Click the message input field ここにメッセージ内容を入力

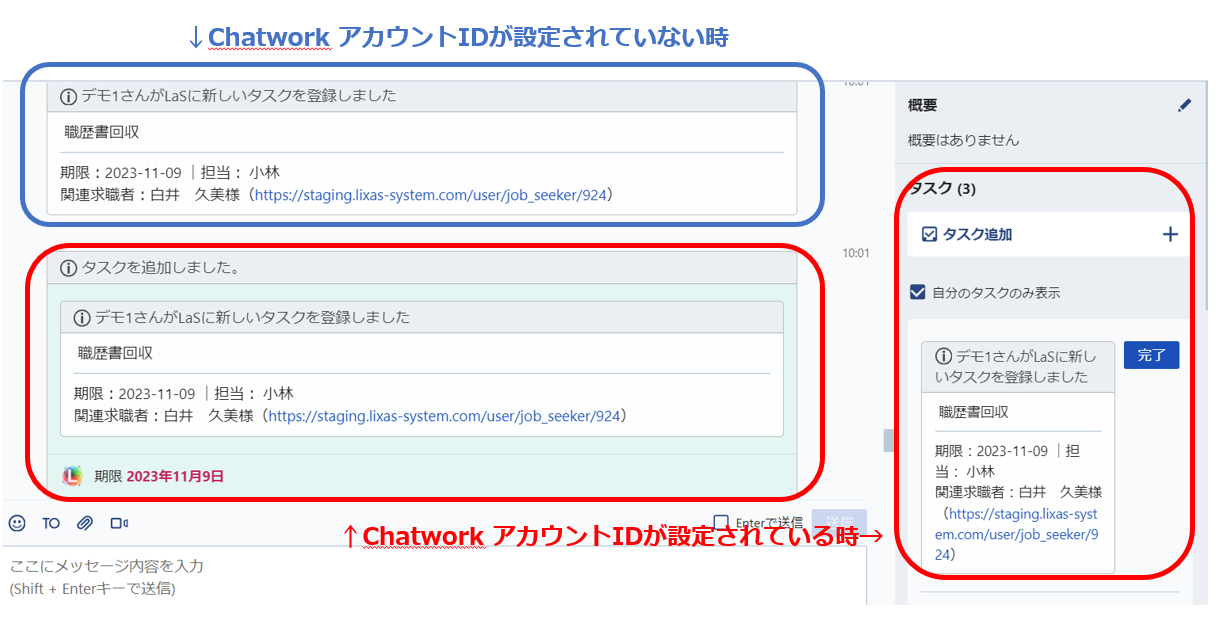pyautogui.click(x=434, y=577)
